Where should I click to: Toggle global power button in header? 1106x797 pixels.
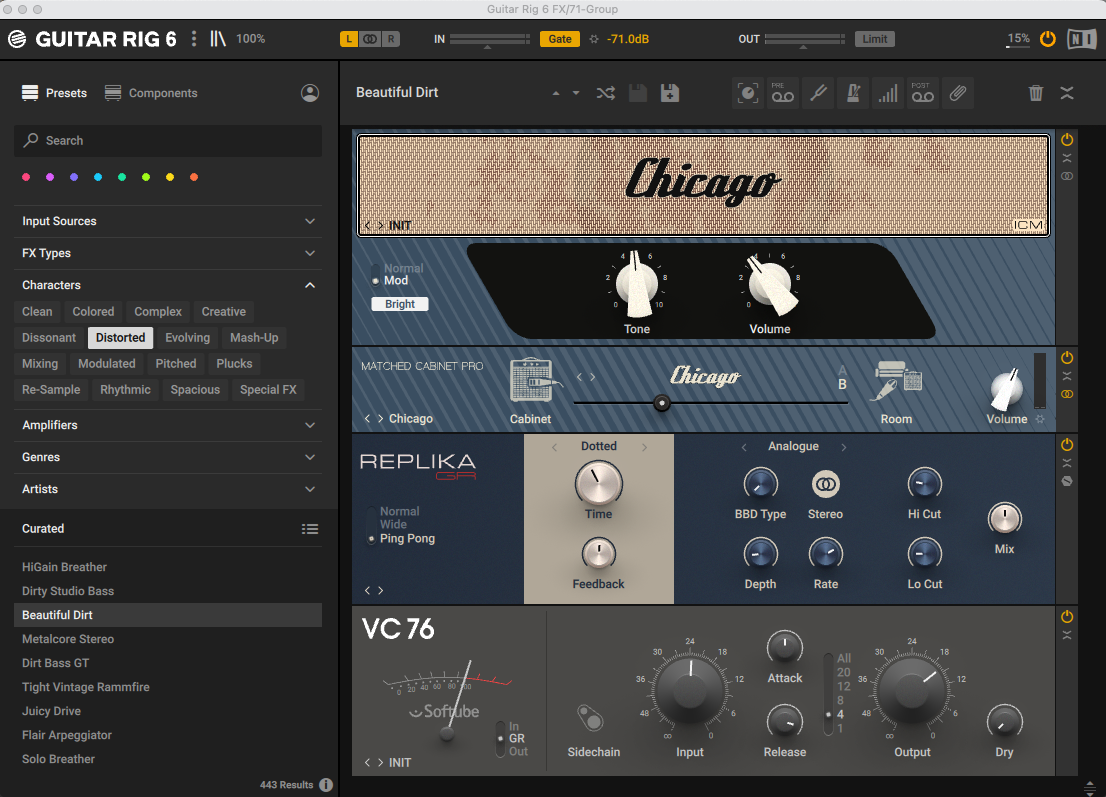point(1047,39)
